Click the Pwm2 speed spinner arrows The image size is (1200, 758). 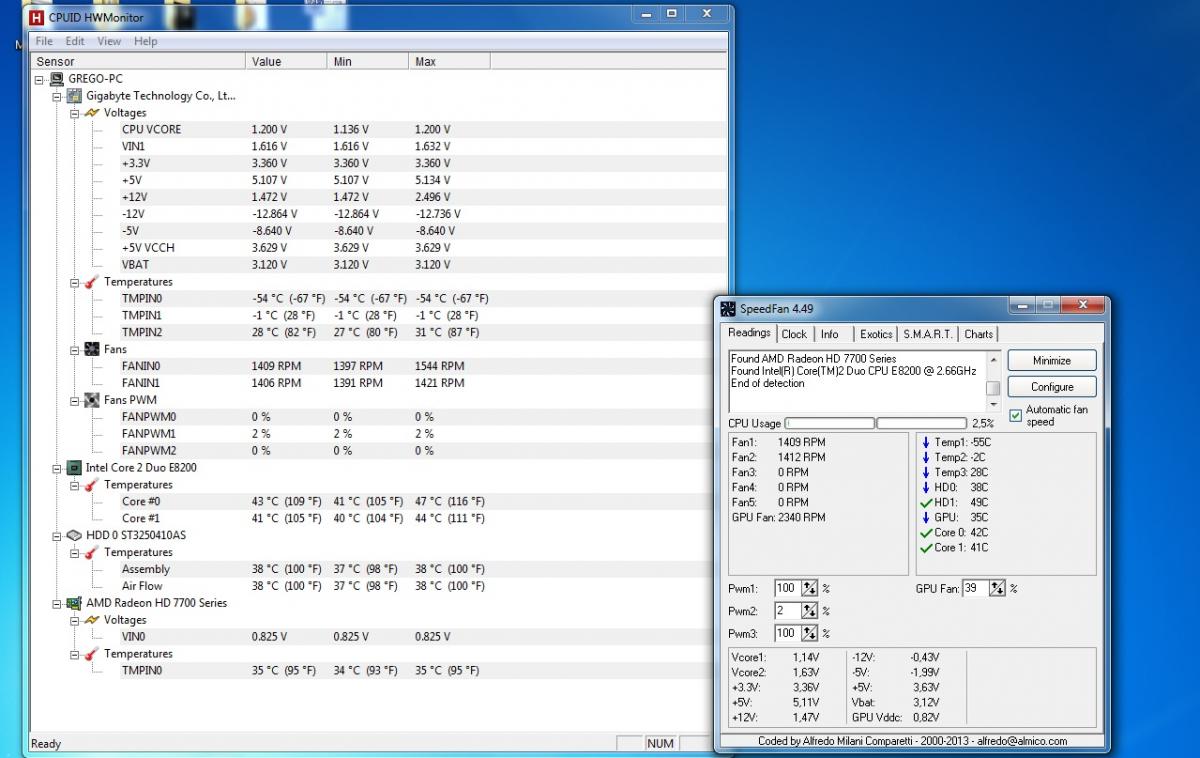(809, 610)
